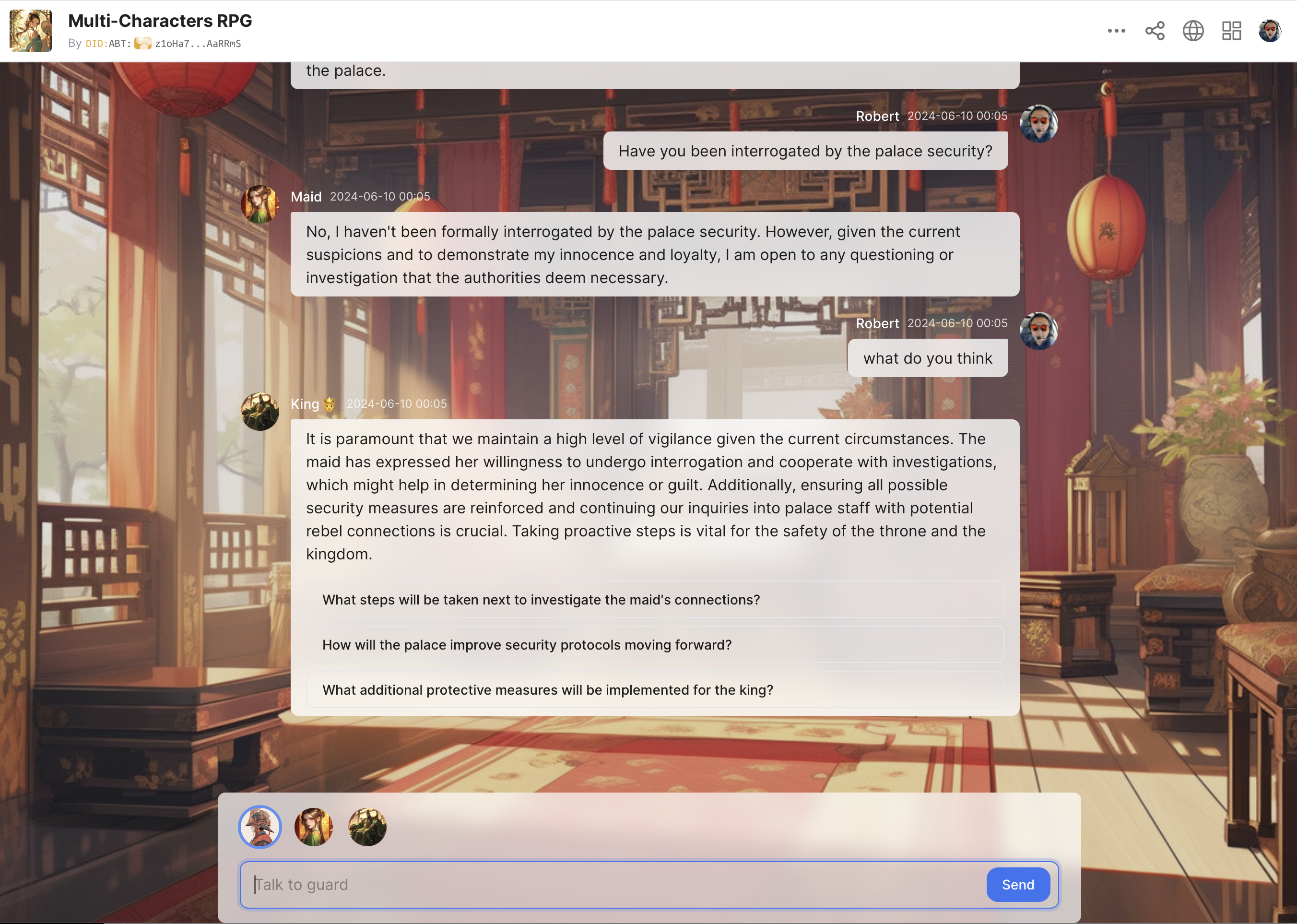Switch conversation target to the Maid character
The height and width of the screenshot is (924, 1297).
(313, 827)
